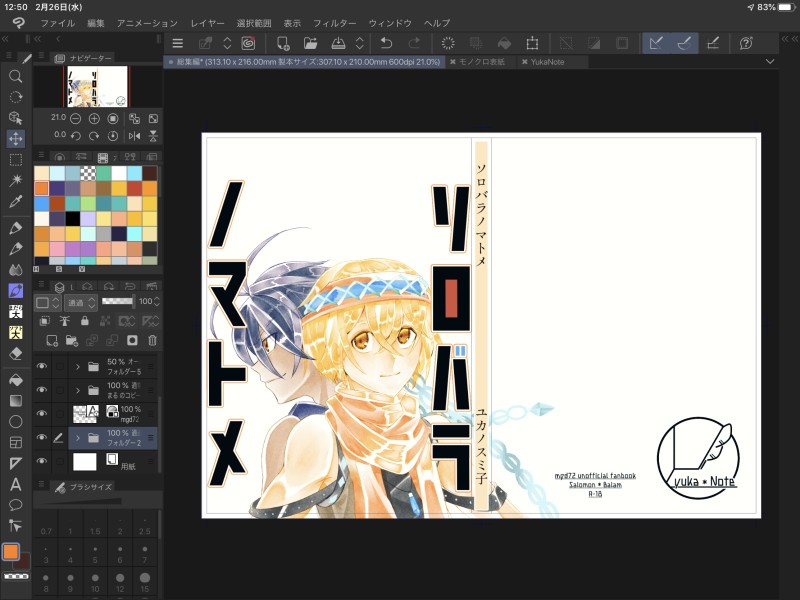
Task: Select the Zoom magnifier tool
Action: [15, 77]
